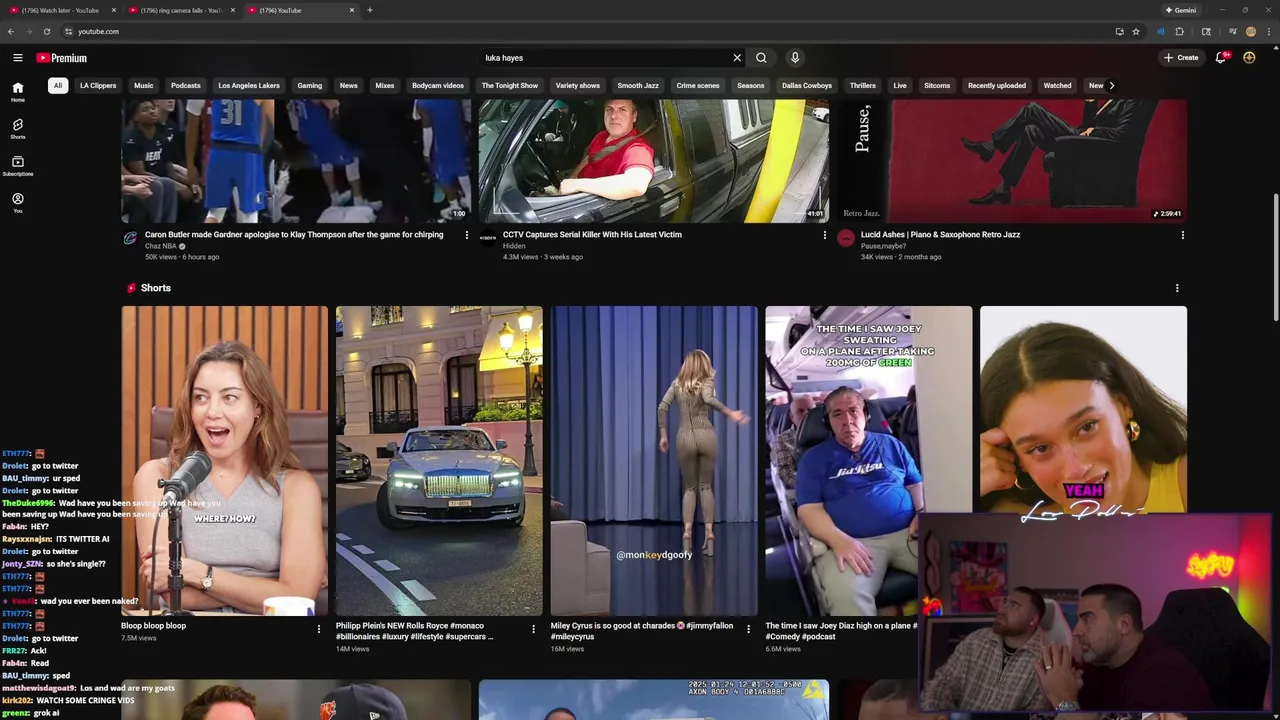Open the account avatar menu

point(1249,58)
